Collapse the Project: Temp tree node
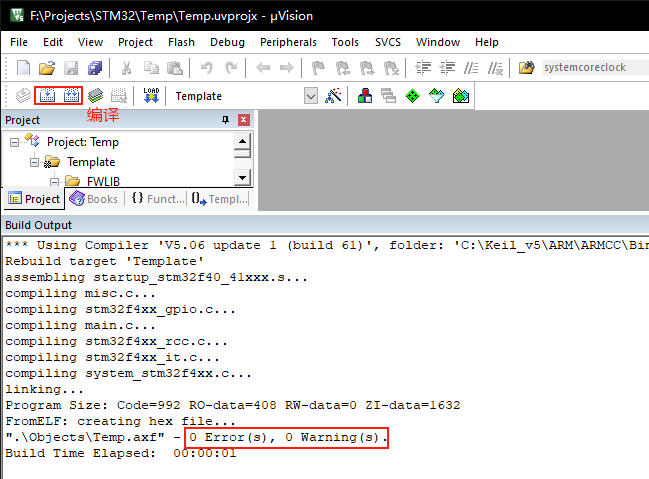Viewport: 649px width, 479px height. [x=15, y=142]
